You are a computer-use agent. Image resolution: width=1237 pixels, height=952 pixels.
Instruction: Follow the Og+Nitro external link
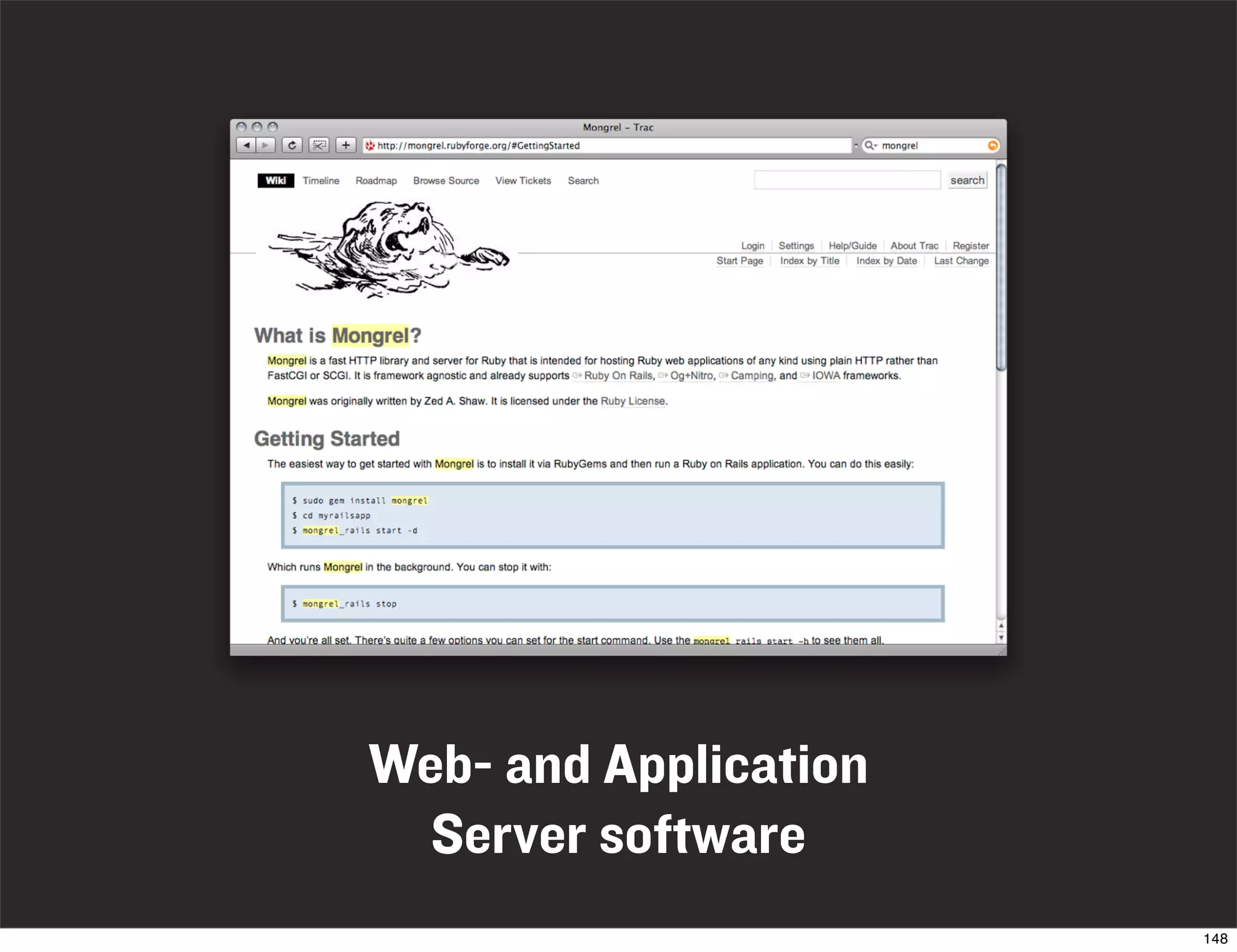[x=686, y=376]
